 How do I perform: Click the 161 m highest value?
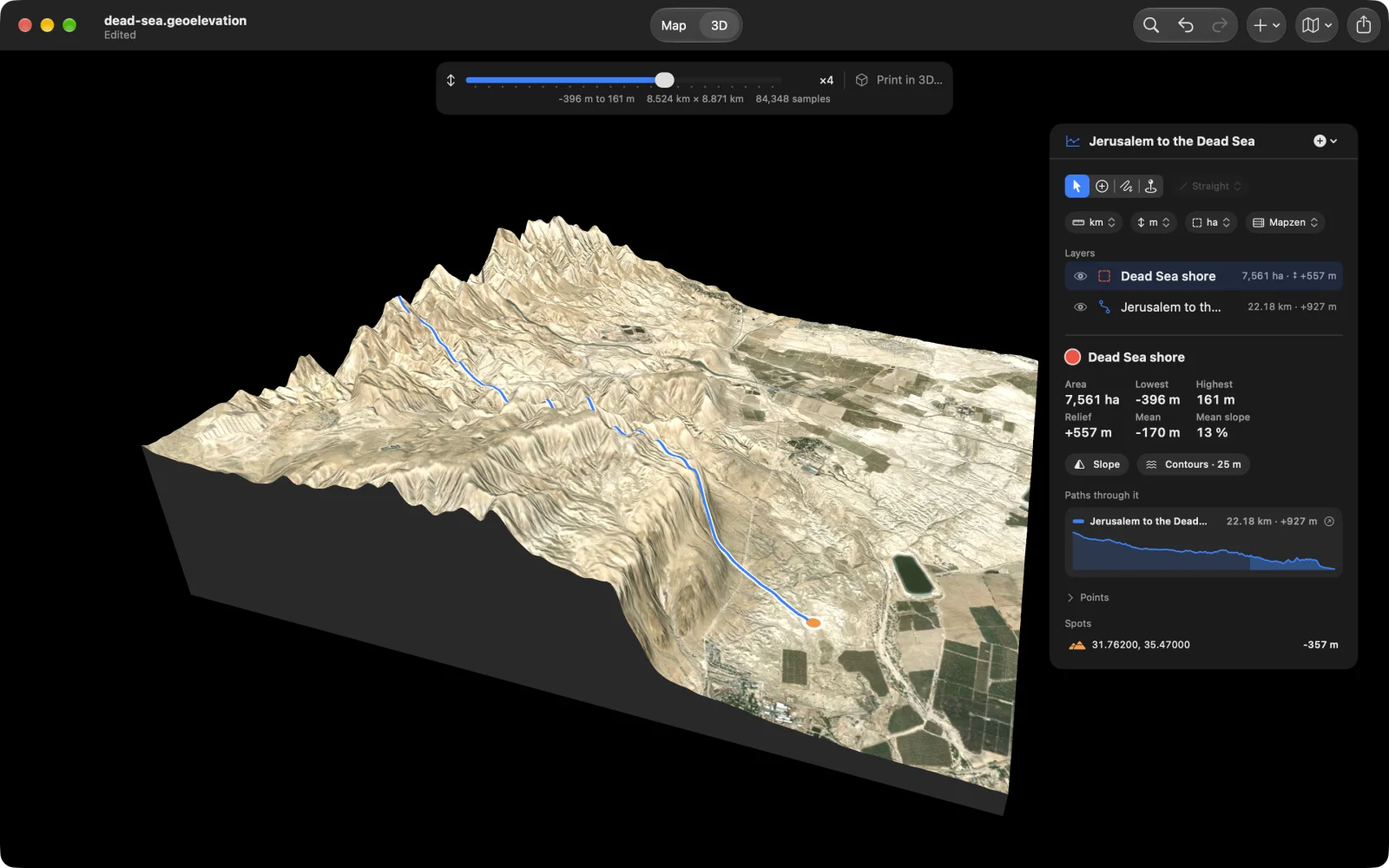point(1215,400)
